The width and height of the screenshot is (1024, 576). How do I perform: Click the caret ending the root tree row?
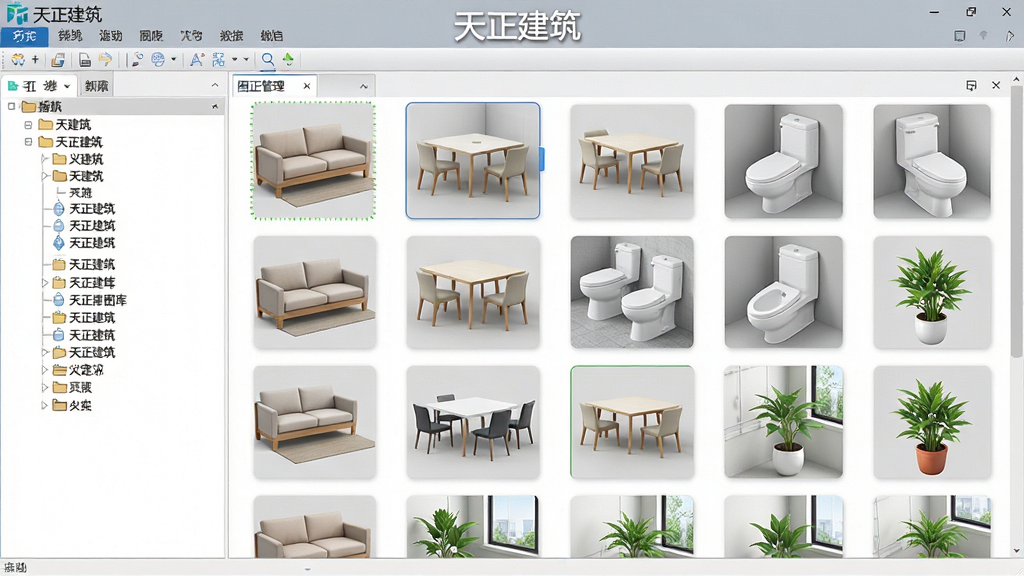(215, 106)
